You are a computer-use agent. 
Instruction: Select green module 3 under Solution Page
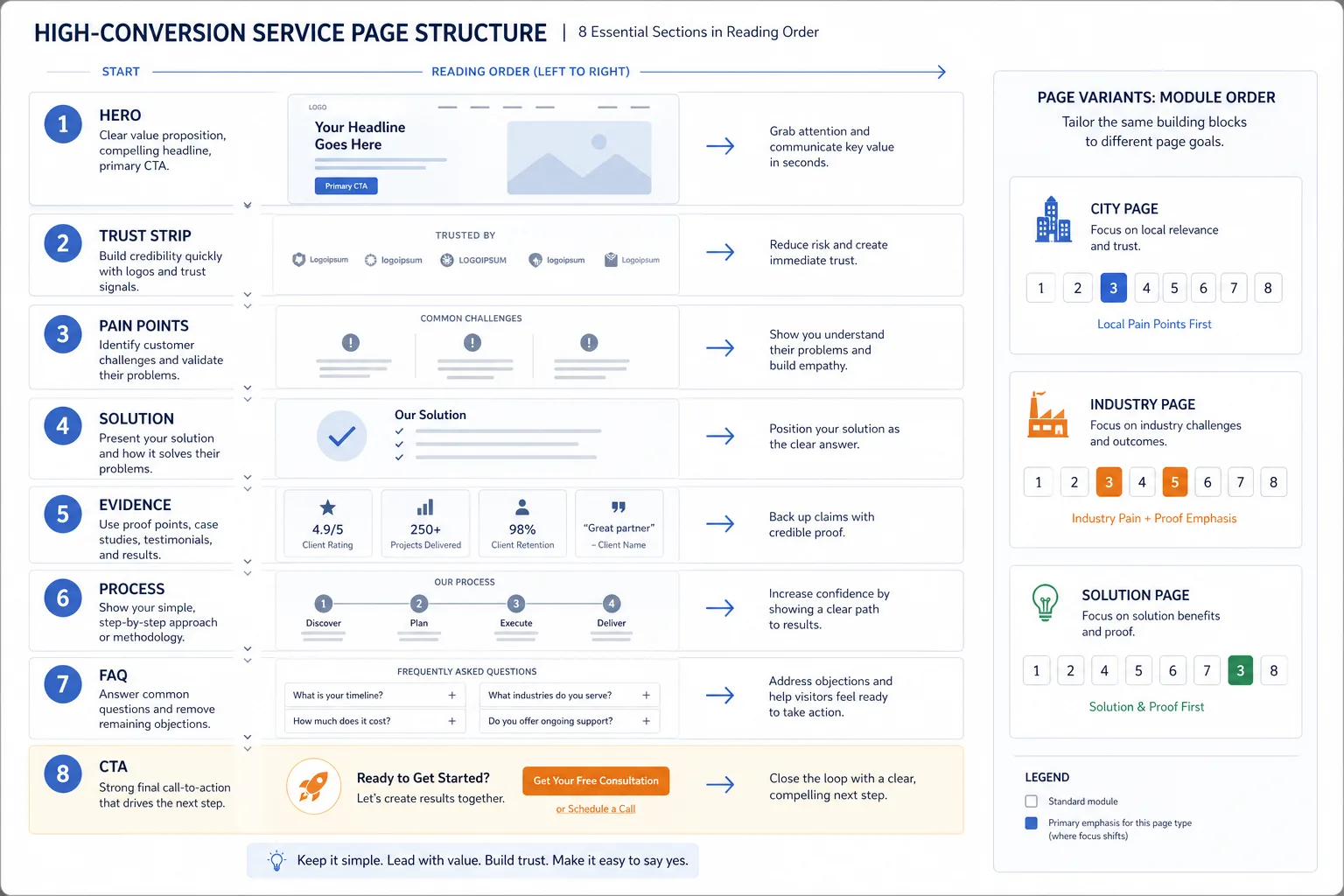point(1240,671)
